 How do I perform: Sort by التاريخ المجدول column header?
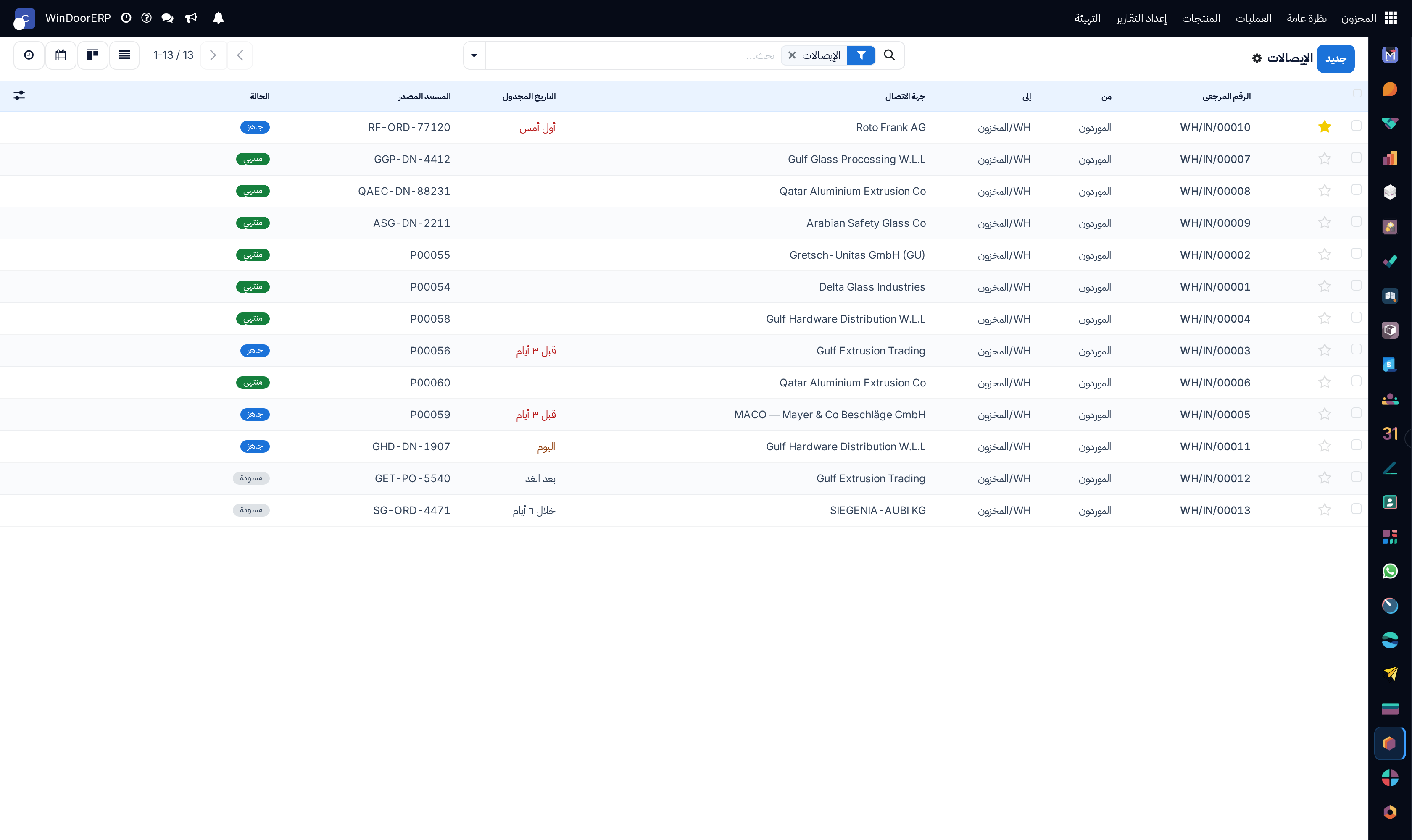pos(528,96)
